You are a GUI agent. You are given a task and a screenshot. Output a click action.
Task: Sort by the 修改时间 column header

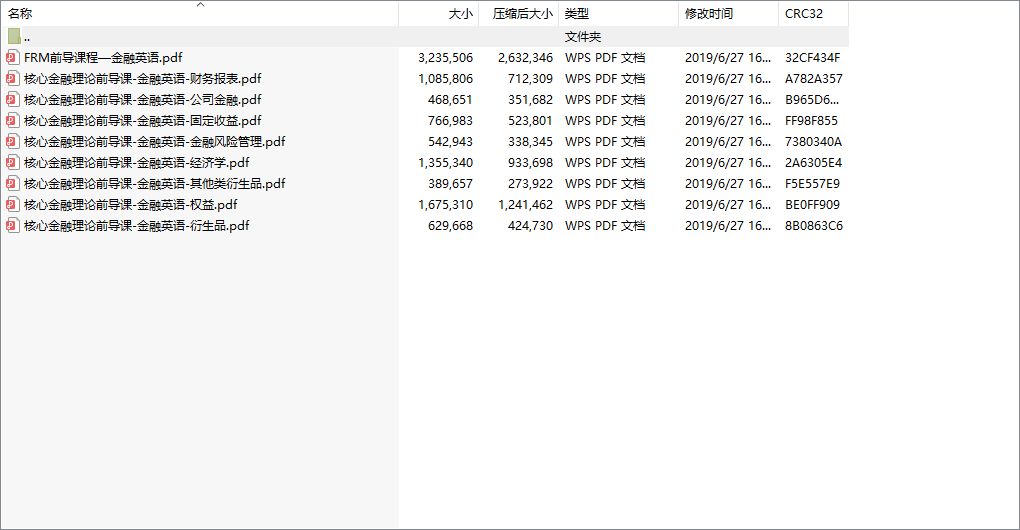pyautogui.click(x=709, y=14)
